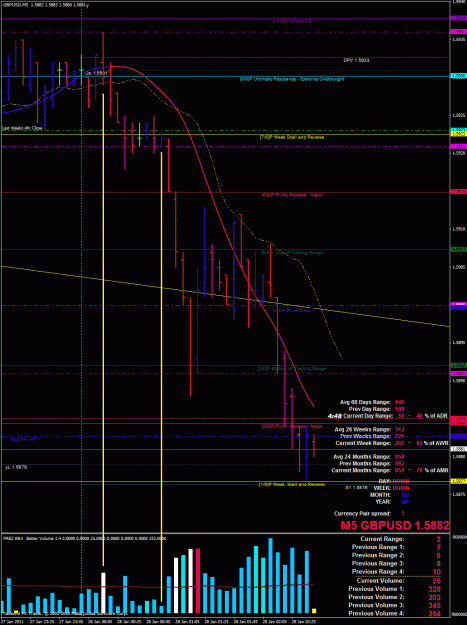
Task: Select the Avg 24 Months Range label
Action: coord(361,456)
